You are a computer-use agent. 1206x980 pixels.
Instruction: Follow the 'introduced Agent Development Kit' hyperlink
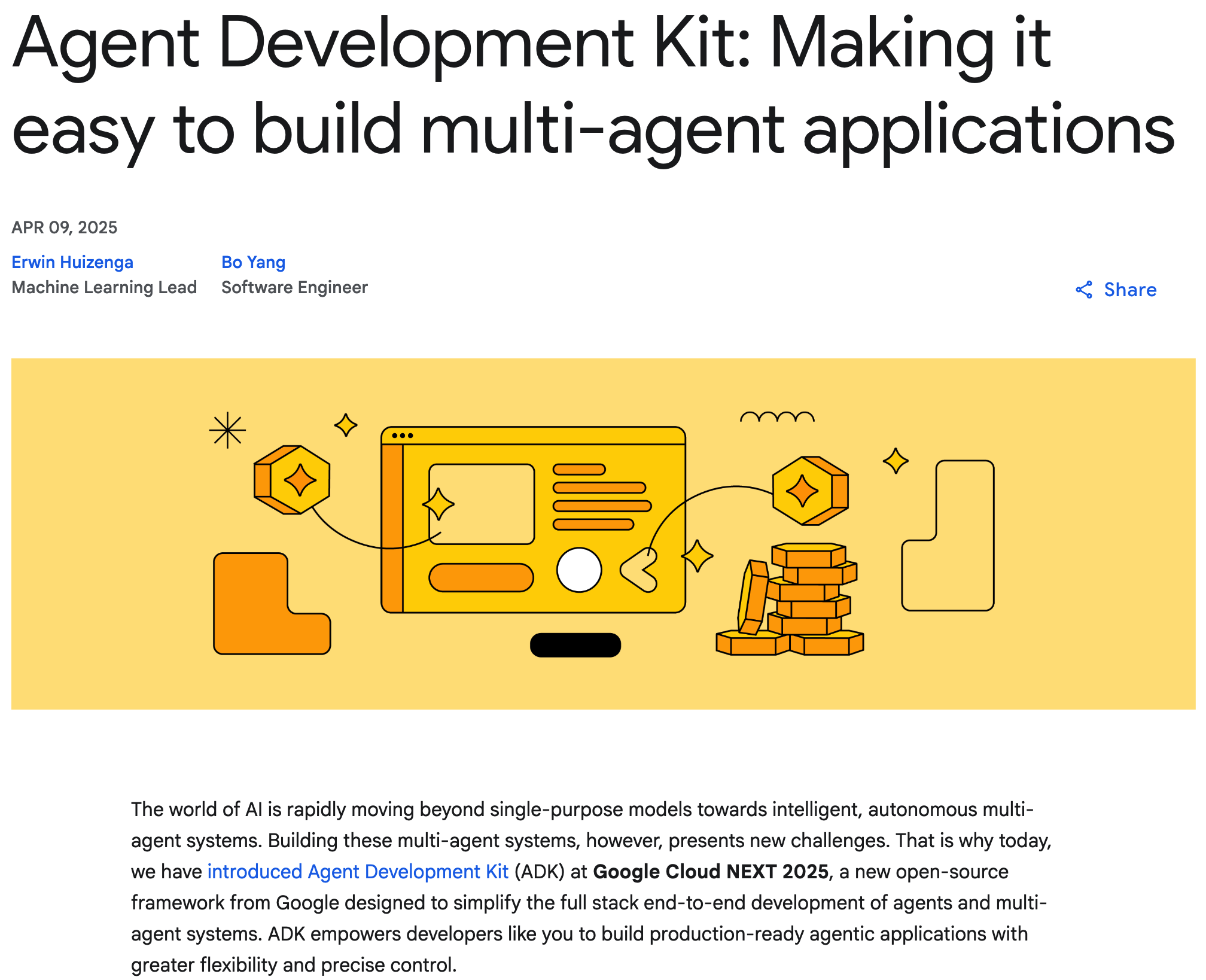358,871
